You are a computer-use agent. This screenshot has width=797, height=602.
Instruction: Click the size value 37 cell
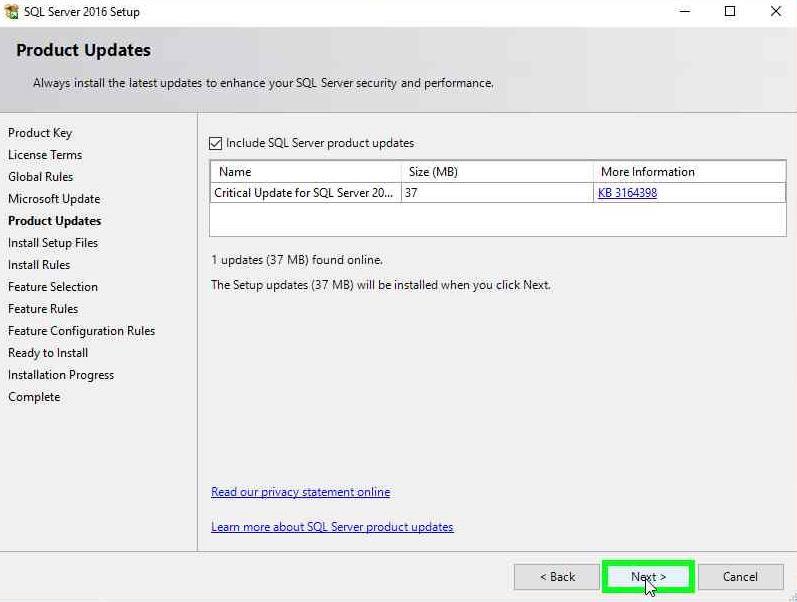coord(497,193)
